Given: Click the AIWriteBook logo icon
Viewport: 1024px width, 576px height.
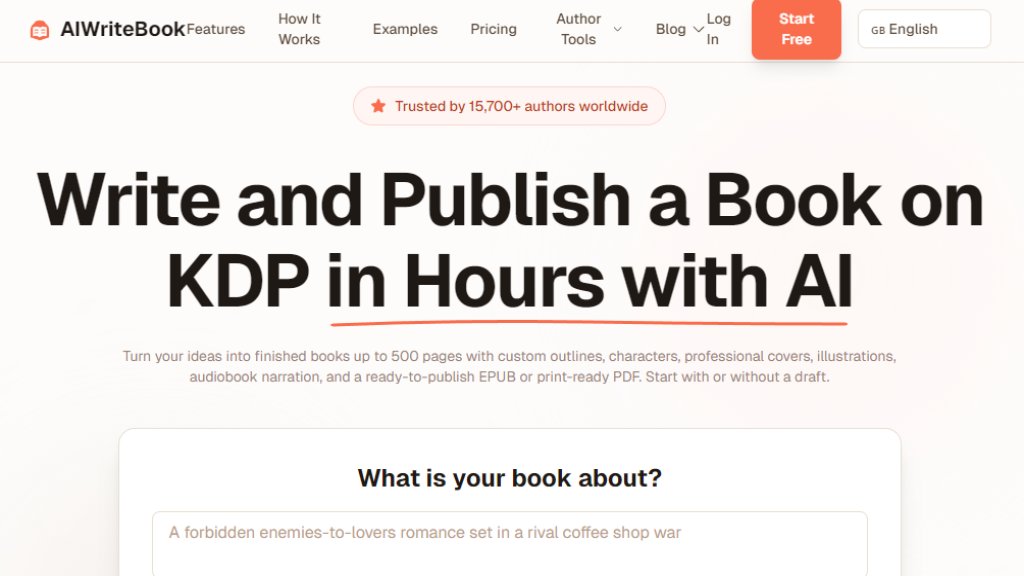Looking at the screenshot, I should [x=40, y=30].
